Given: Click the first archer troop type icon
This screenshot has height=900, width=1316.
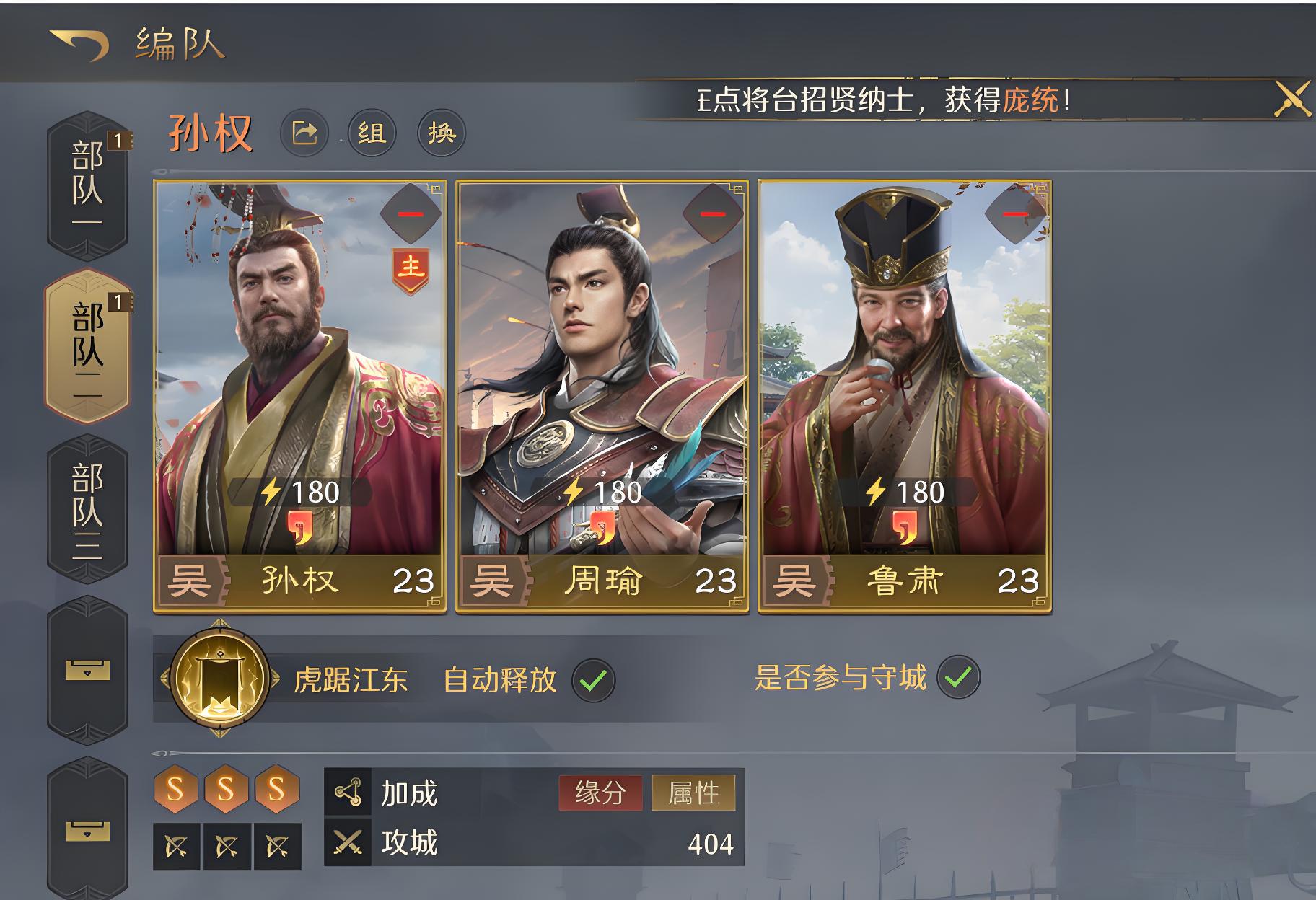Looking at the screenshot, I should 177,846.
